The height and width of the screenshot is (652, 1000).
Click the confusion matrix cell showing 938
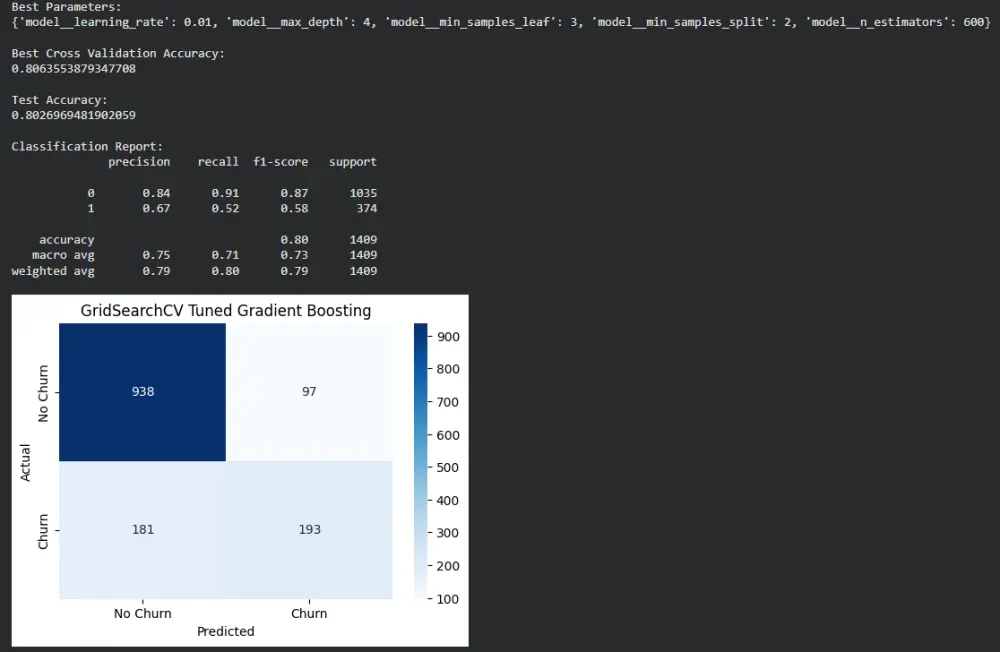[x=142, y=392]
